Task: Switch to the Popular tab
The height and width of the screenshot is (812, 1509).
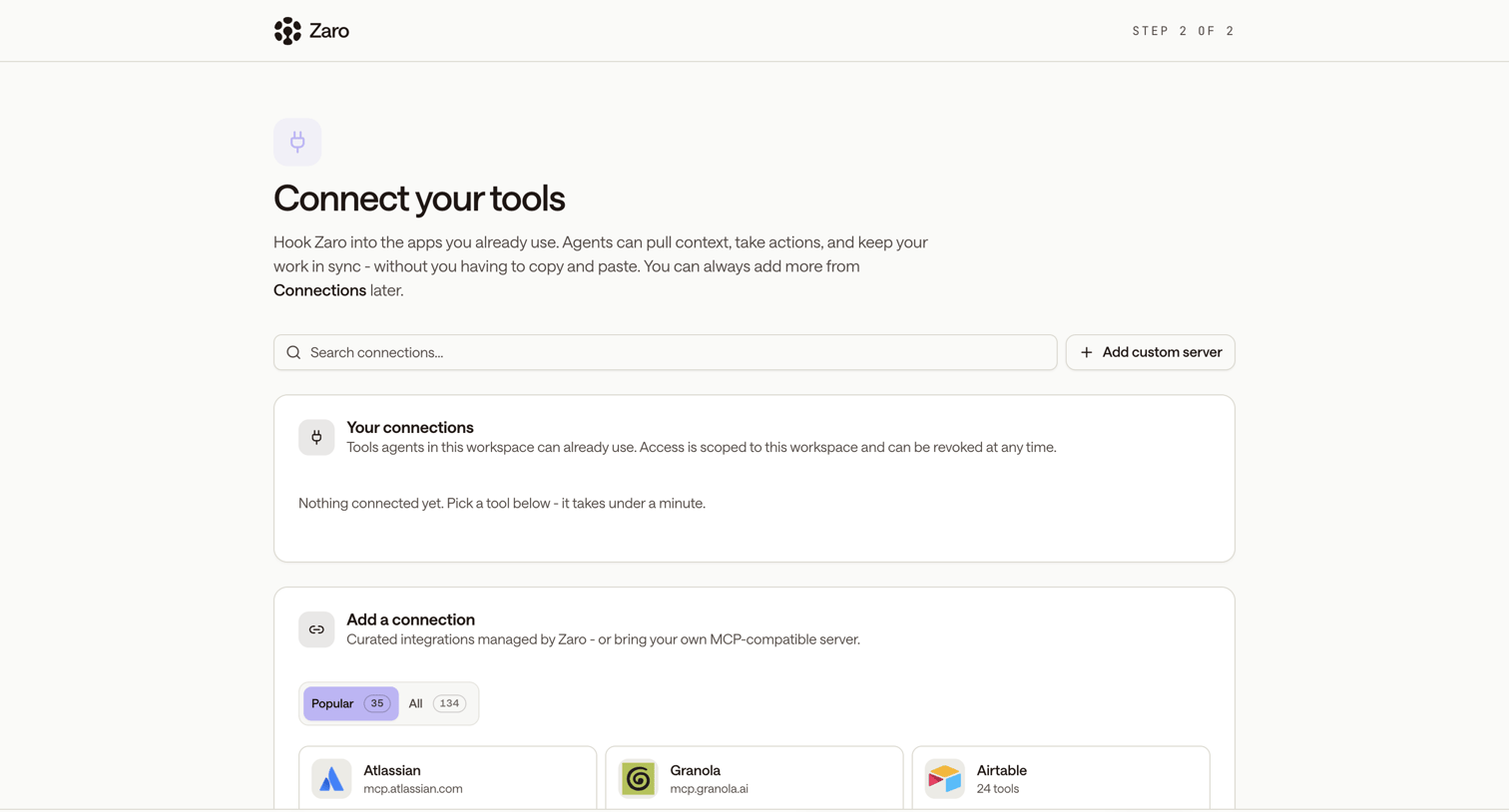Action: (350, 703)
